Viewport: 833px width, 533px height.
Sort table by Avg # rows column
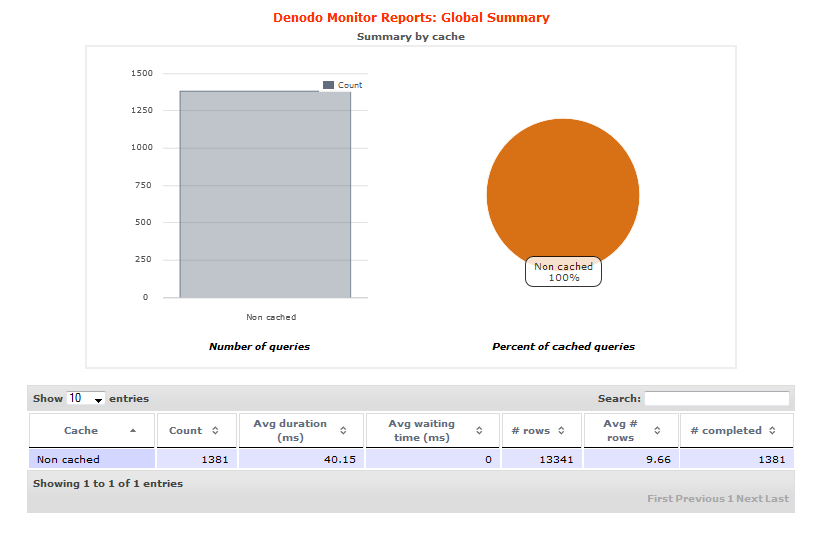coord(631,430)
